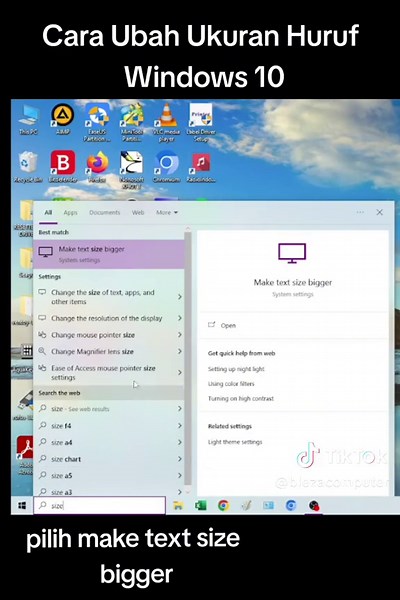400x600 pixels.
Task: Select size a5 web suggestion
Action: pyautogui.click(x=103, y=476)
